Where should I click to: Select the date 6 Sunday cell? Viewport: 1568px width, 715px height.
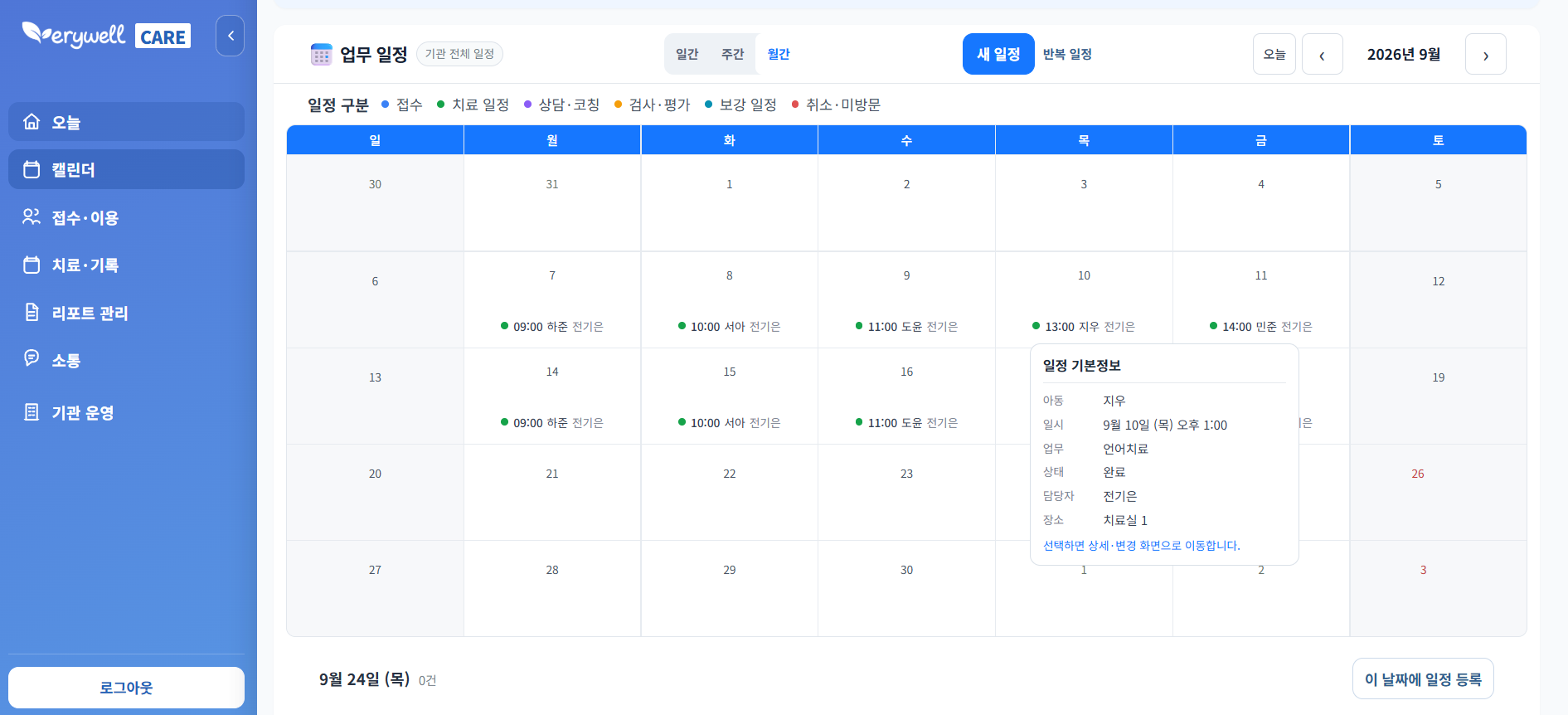[375, 299]
